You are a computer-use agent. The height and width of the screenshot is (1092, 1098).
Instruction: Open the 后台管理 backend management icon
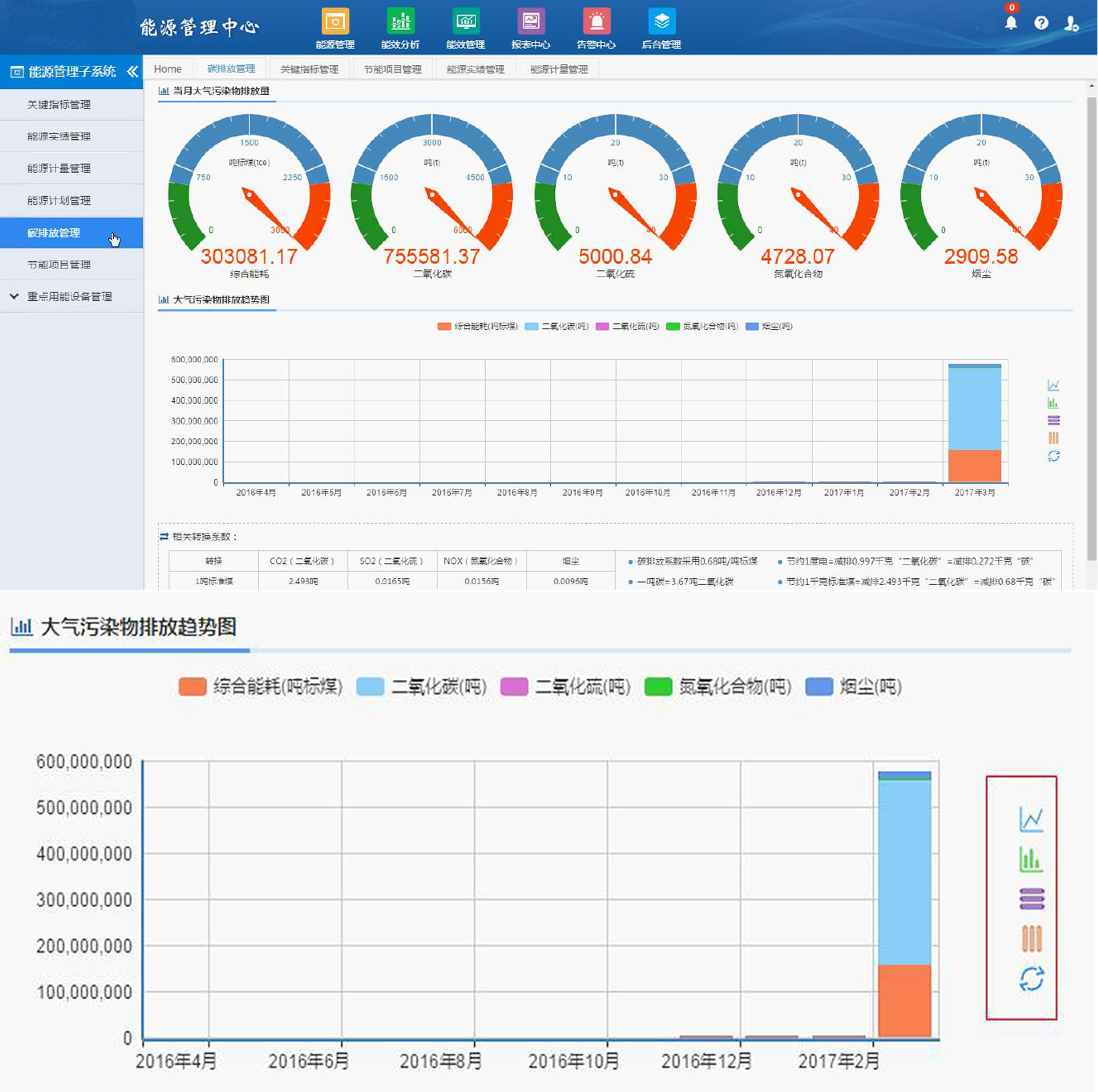pos(661,22)
